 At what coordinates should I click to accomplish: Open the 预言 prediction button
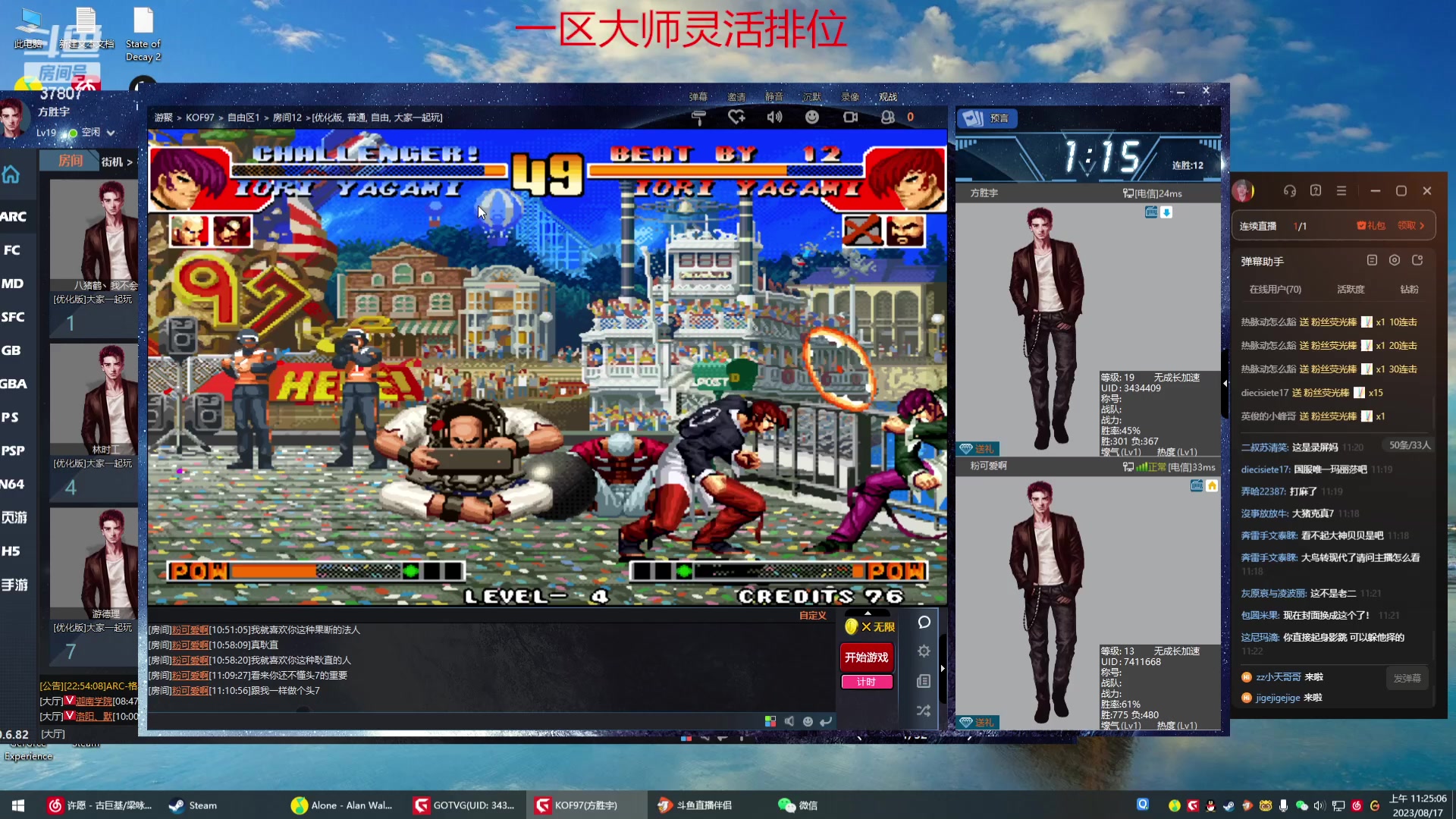[x=988, y=118]
